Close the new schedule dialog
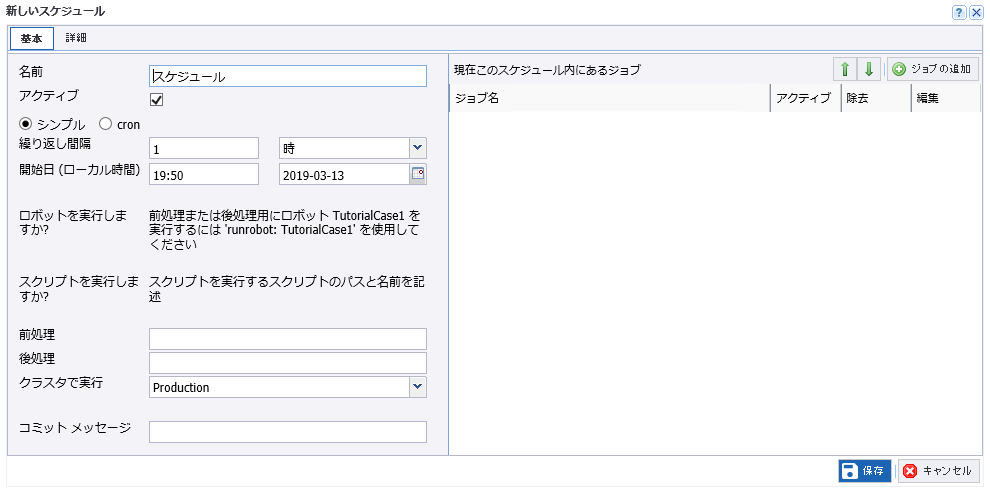Screen dimensions: 990x493 pos(975,12)
